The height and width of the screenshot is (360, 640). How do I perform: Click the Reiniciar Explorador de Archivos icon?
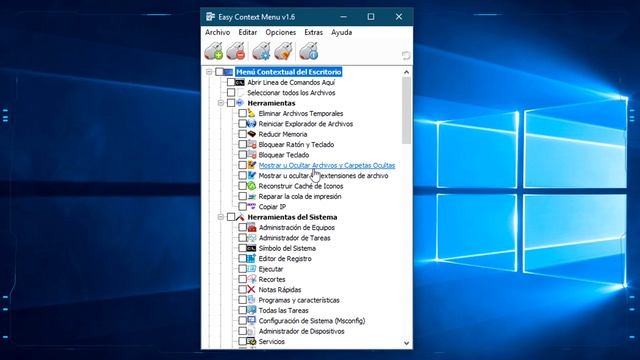[252, 124]
